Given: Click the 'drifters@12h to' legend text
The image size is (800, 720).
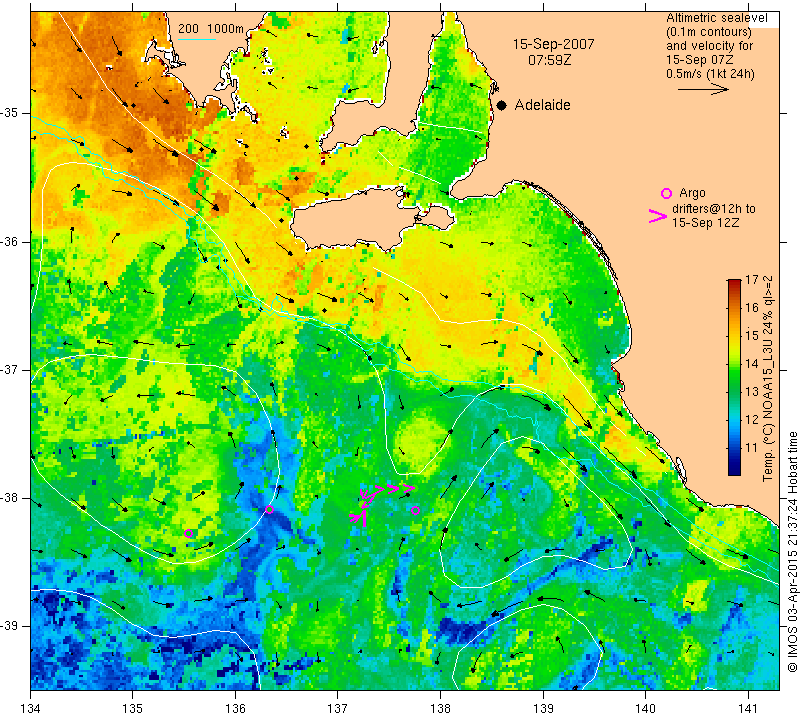Looking at the screenshot, I should (x=714, y=209).
